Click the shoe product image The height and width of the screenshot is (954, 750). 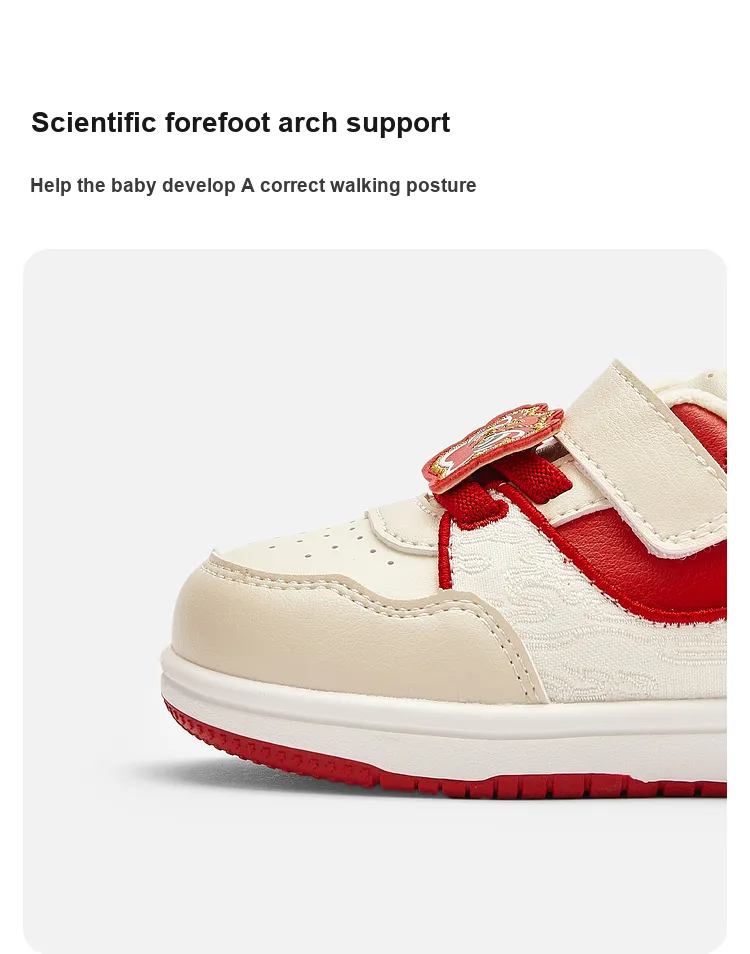coord(375,601)
